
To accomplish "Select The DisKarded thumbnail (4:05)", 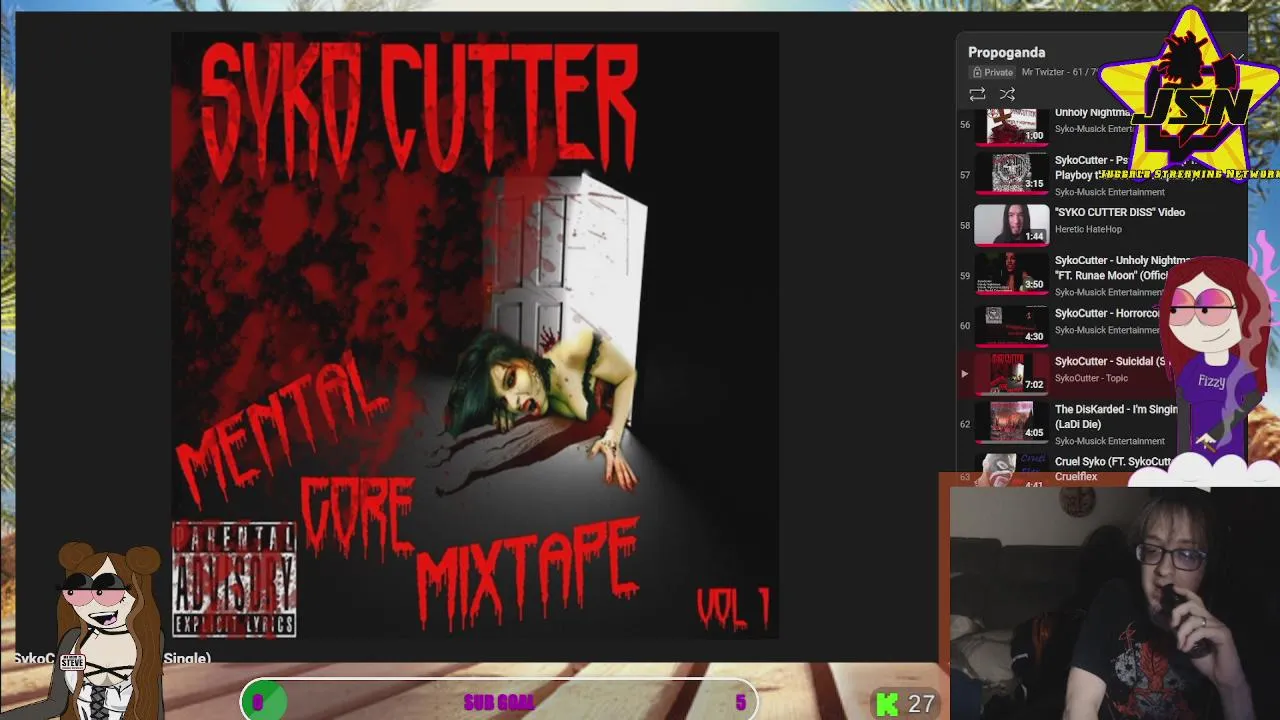I will [1012, 421].
